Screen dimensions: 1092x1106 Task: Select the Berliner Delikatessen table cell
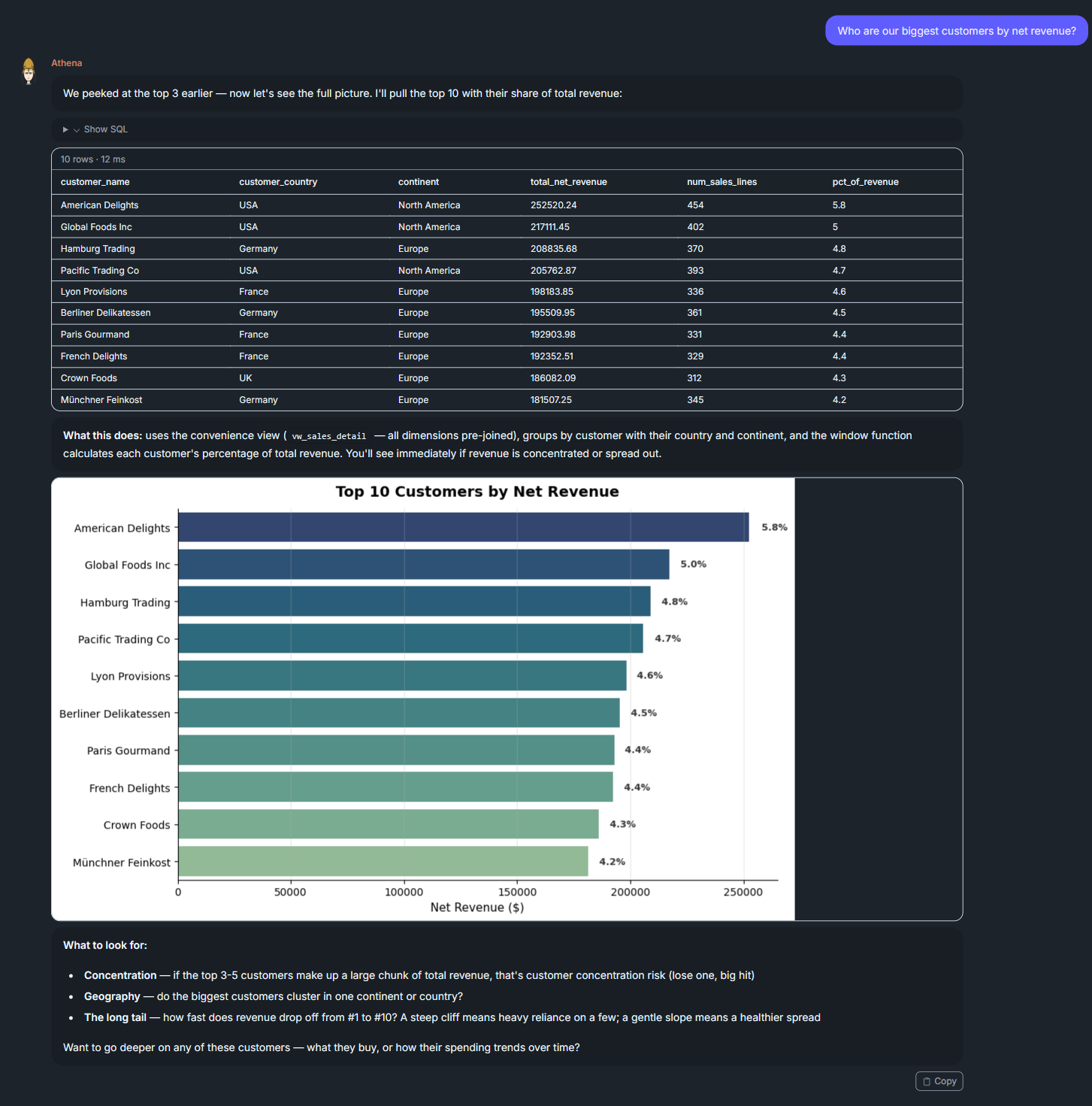point(105,313)
